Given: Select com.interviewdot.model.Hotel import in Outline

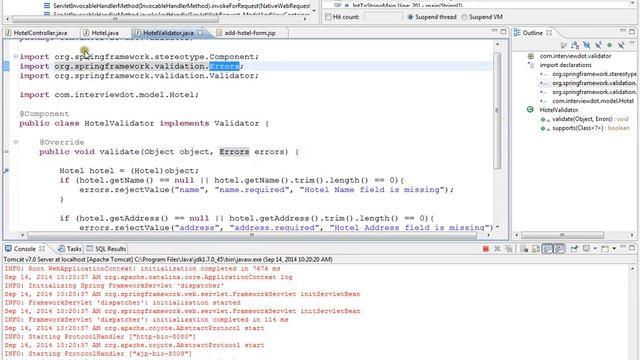Looking at the screenshot, I should pos(593,101).
